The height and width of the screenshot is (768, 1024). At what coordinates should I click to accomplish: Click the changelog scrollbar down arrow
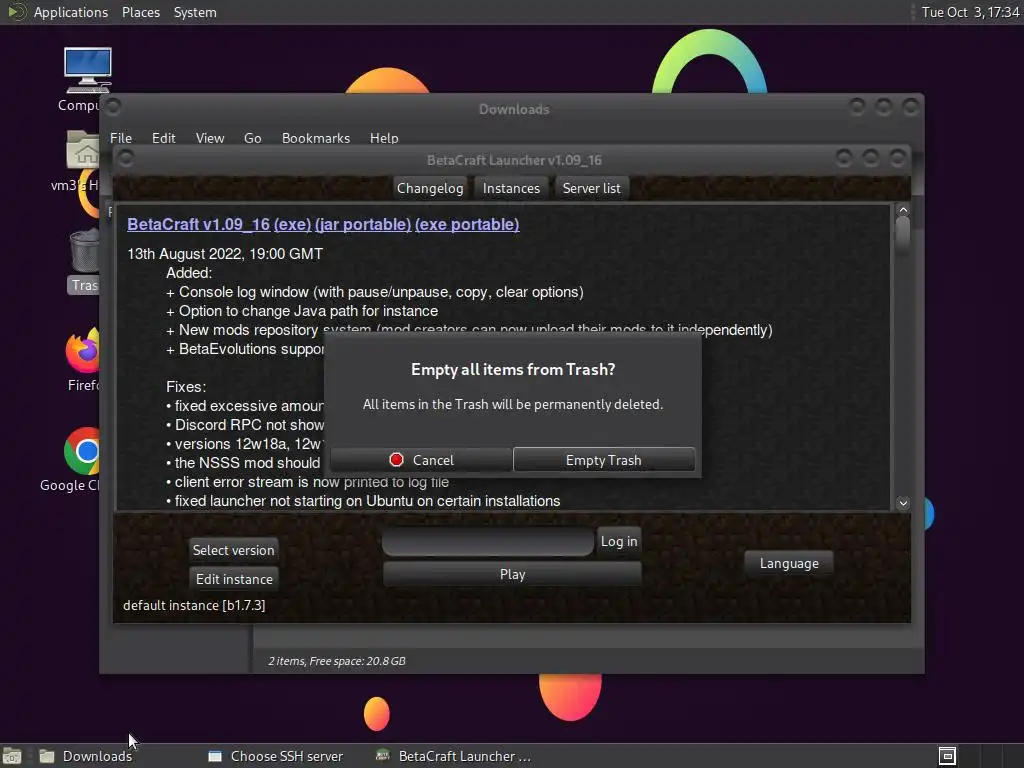903,503
